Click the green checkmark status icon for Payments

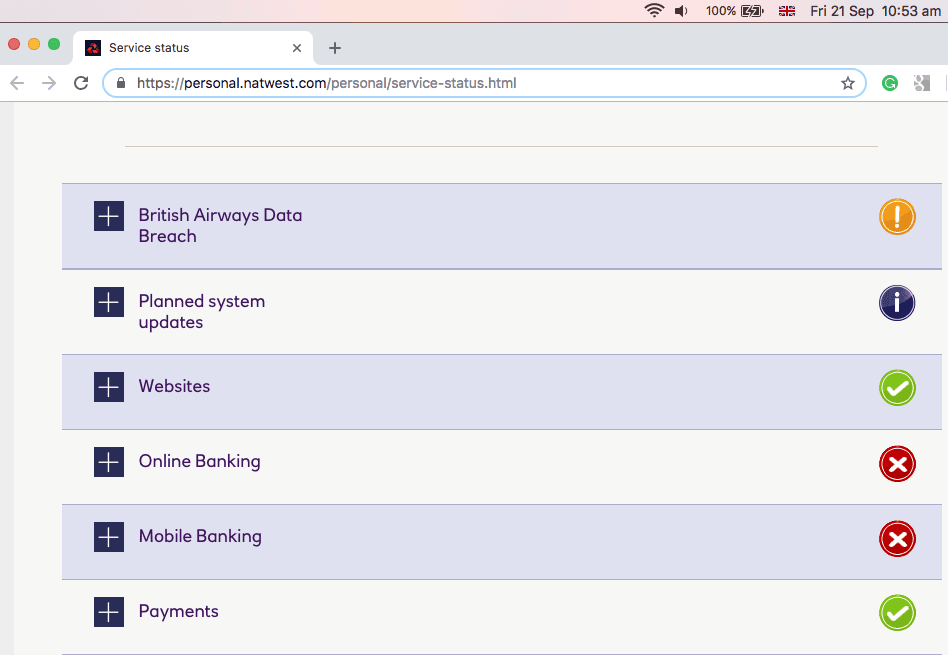click(x=897, y=613)
